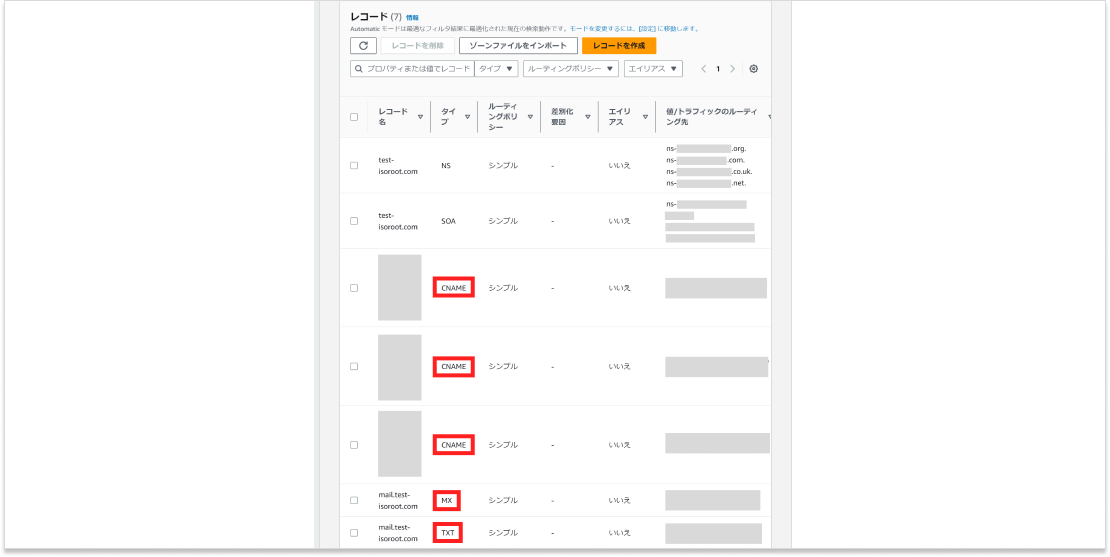Image resolution: width=1110 pixels, height=557 pixels.
Task: Sort by エイリアス column arrow
Action: tap(645, 117)
